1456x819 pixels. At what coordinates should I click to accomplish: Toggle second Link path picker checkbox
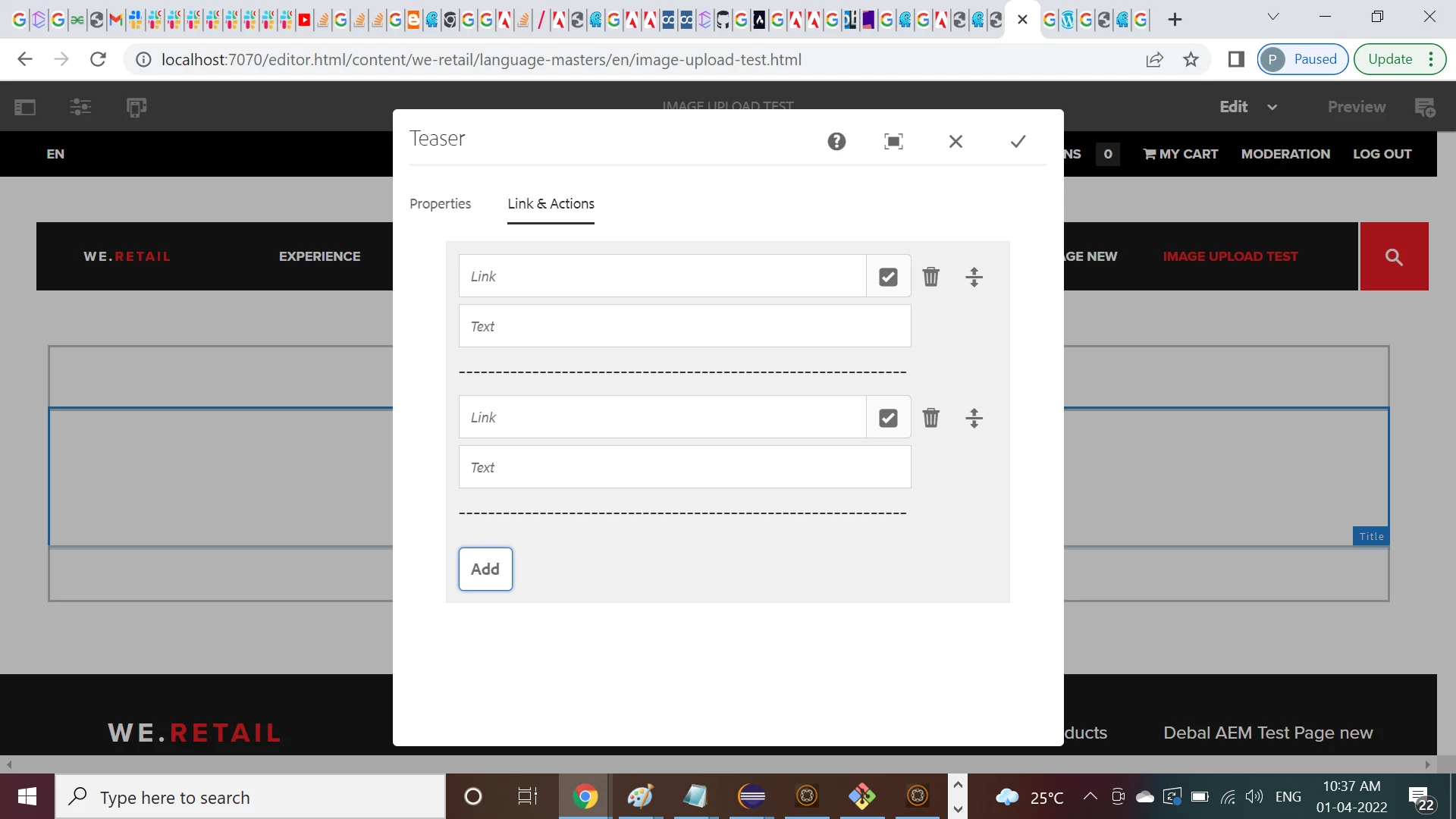tap(888, 418)
